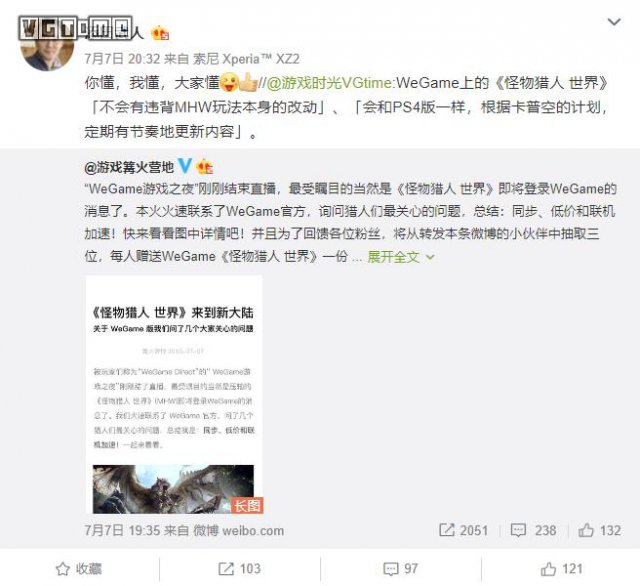Open the @游戏篝火营地 account link
Viewport: 640px width, 586px height.
tap(129, 167)
